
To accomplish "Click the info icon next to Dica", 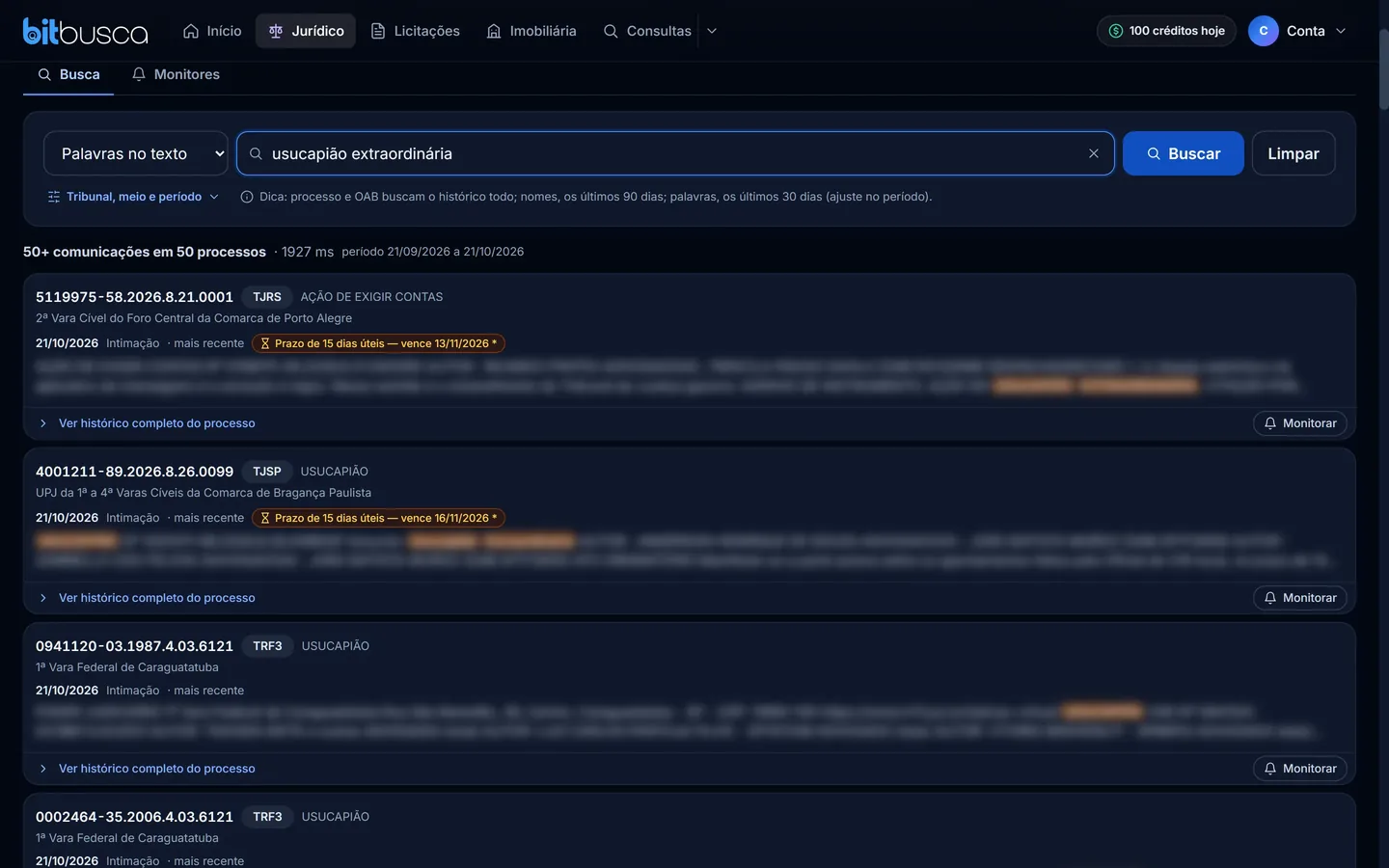I will 247,197.
